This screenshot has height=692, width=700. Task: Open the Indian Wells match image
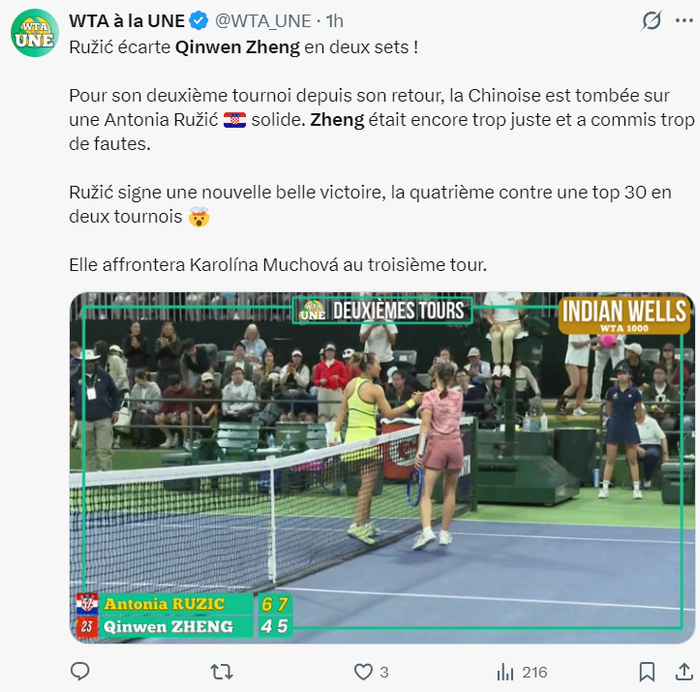point(382,467)
